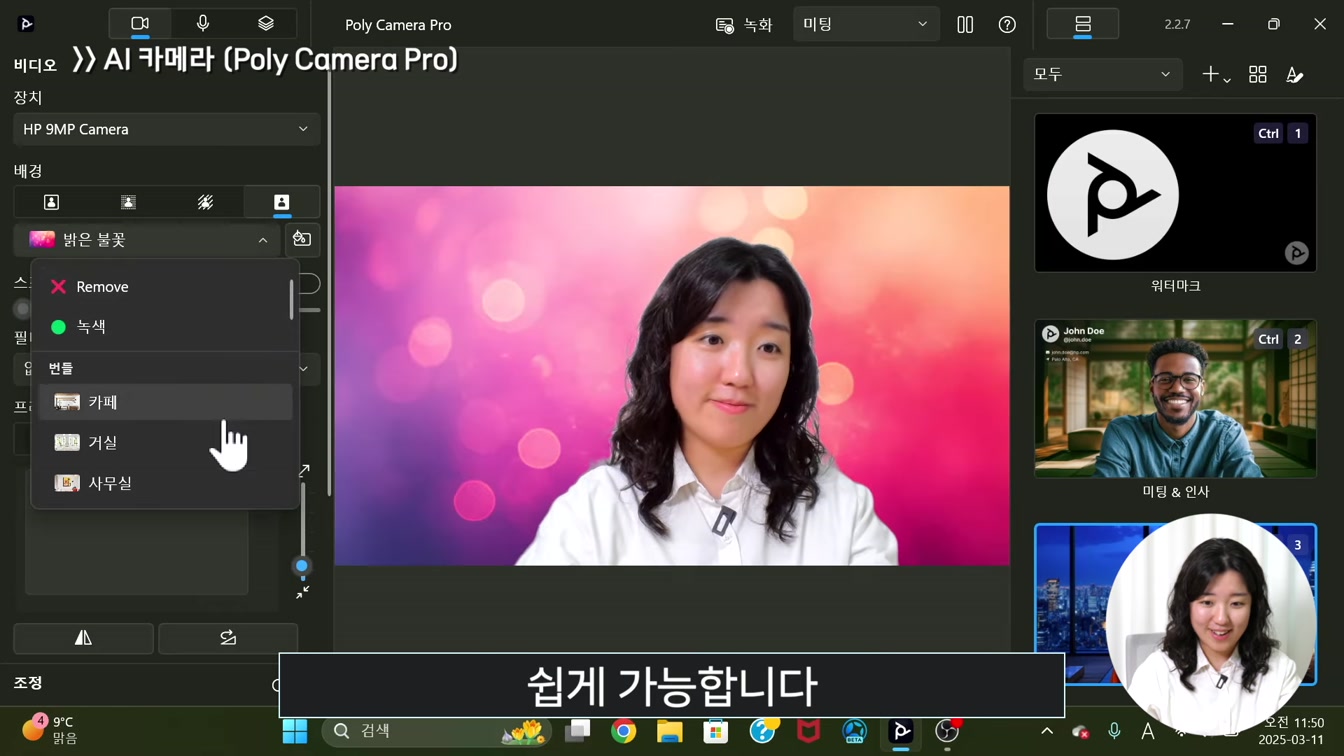The width and height of the screenshot is (1344, 756).
Task: Open the weather widget showing 9°C
Action: click(x=50, y=730)
